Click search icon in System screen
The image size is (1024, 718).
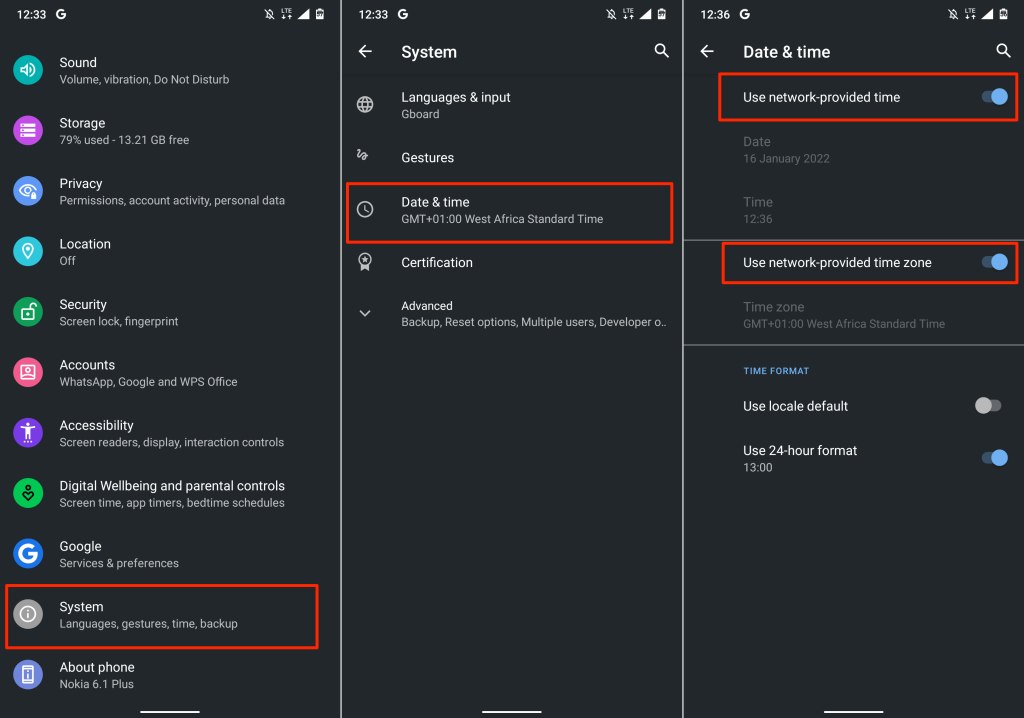[661, 51]
